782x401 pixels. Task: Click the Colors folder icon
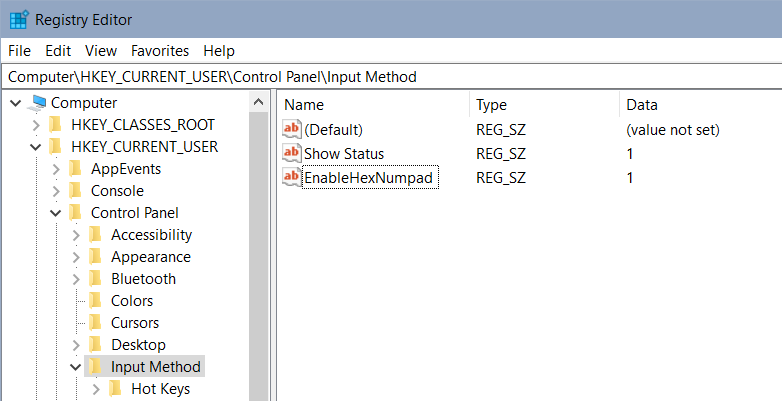pos(95,300)
